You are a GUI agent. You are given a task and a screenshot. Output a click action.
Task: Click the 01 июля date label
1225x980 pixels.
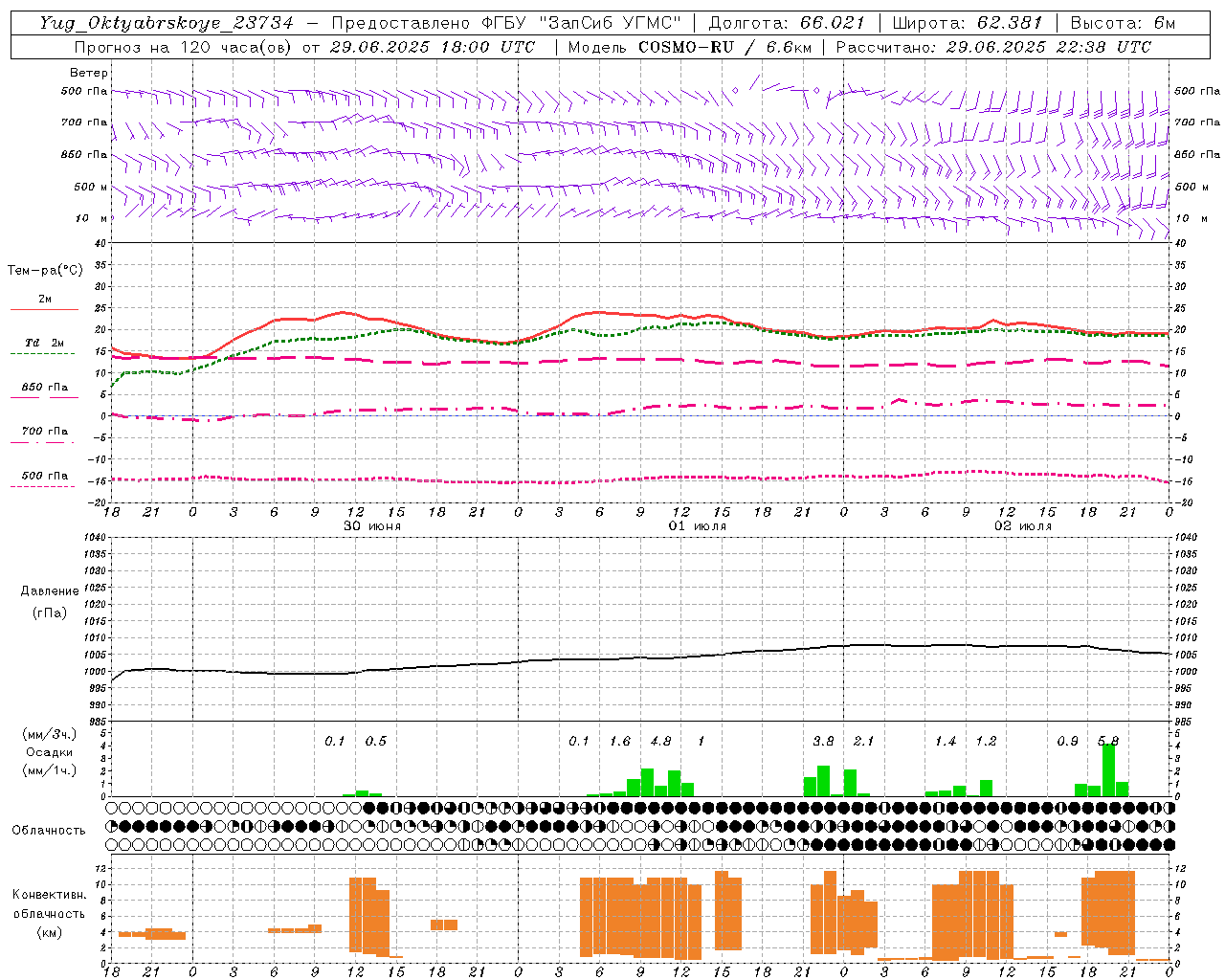698,526
